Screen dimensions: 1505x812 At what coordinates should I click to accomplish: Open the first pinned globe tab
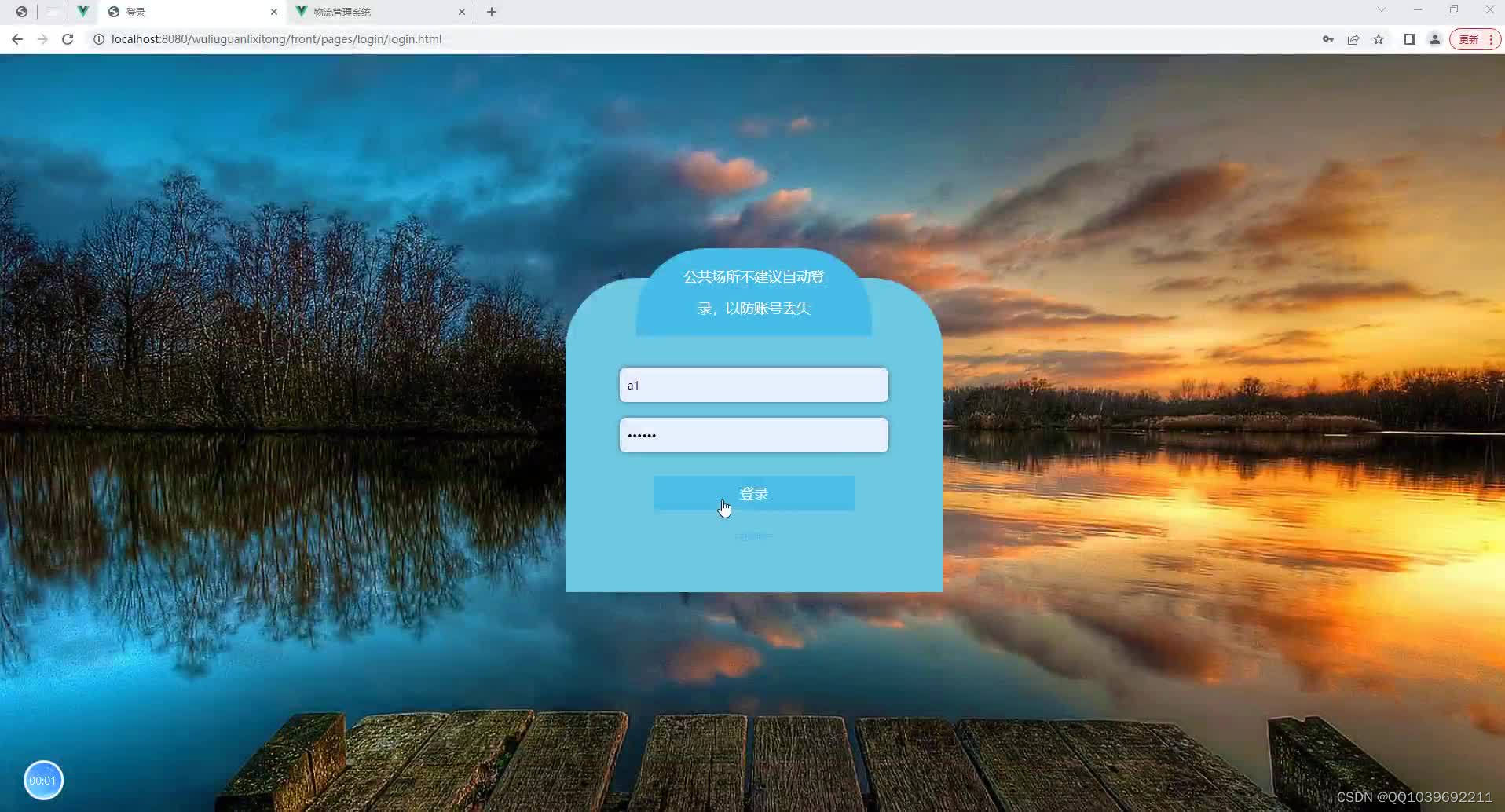[22, 12]
